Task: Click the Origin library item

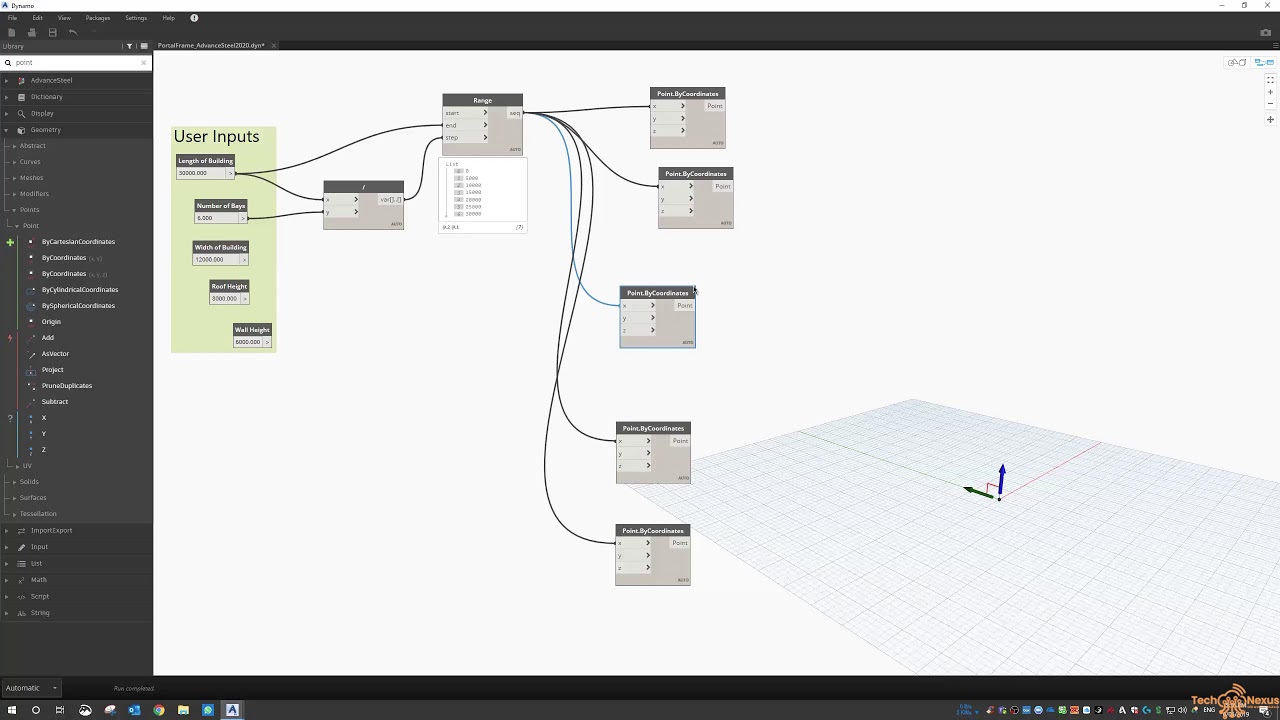Action: click(51, 322)
